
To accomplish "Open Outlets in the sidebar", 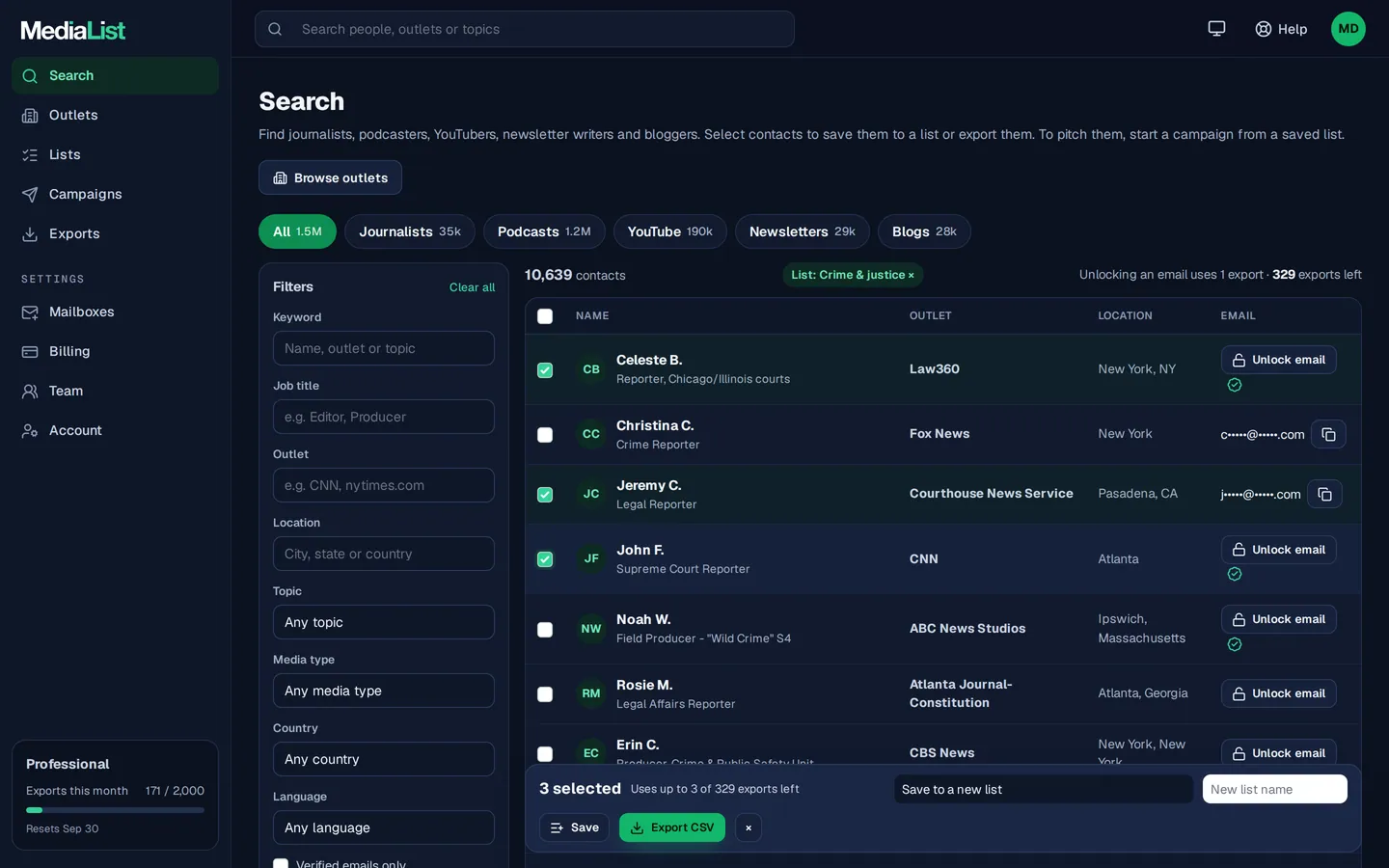I will [115, 115].
